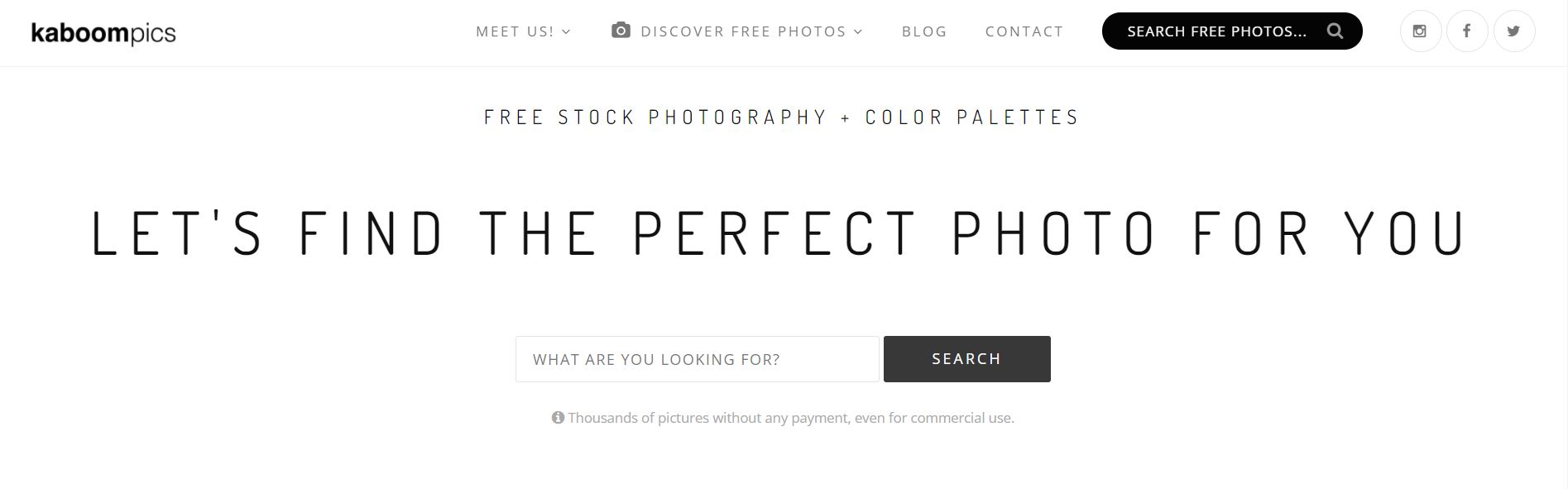The height and width of the screenshot is (489, 1568).
Task: Open the Facebook social icon
Action: (1466, 31)
